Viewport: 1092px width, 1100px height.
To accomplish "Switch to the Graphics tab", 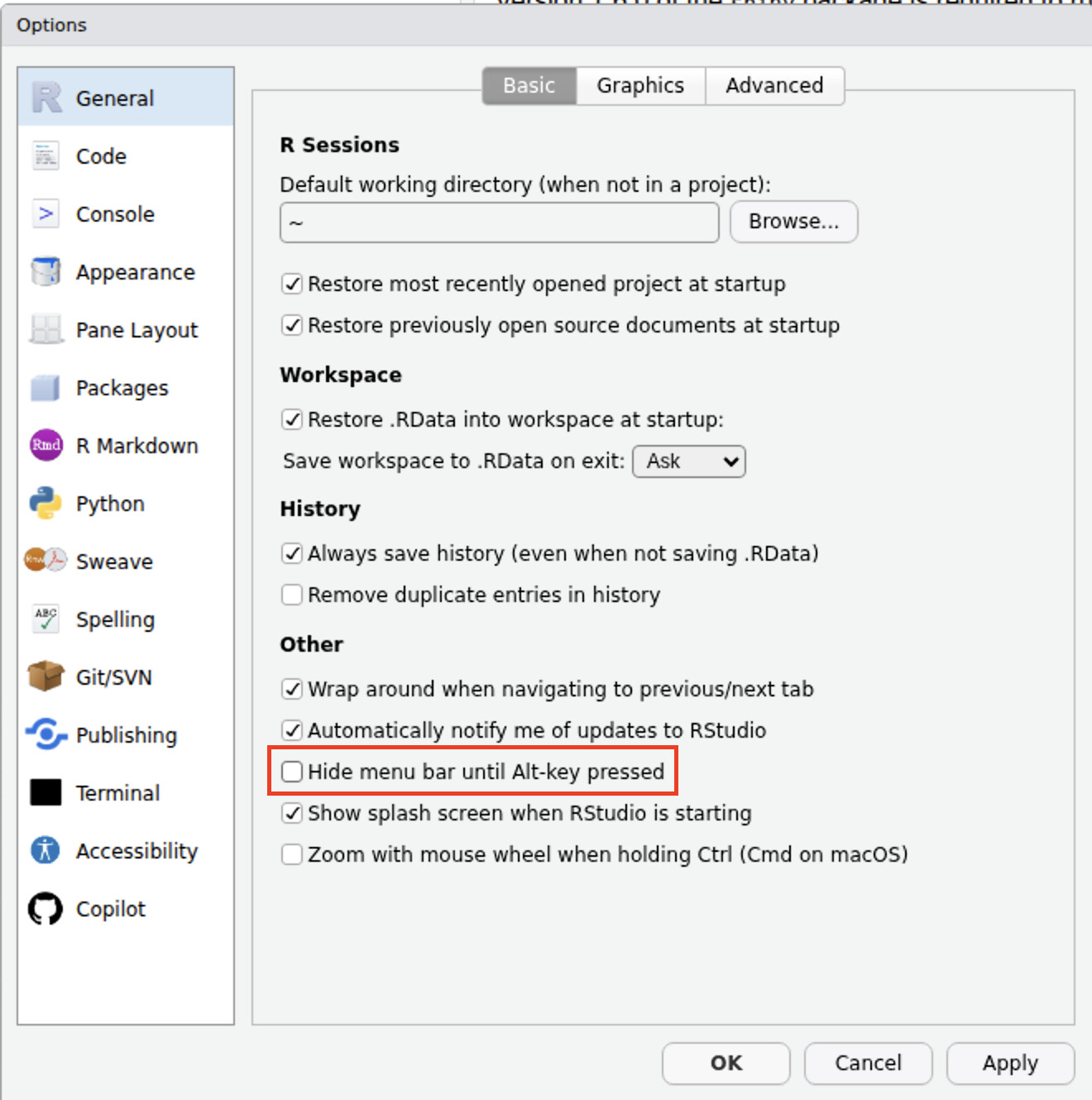I will tap(639, 85).
